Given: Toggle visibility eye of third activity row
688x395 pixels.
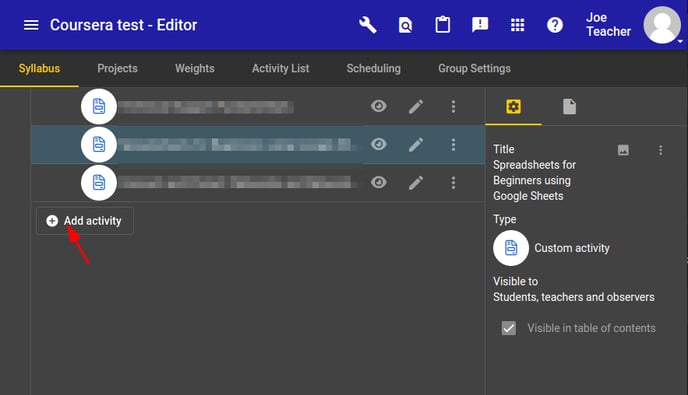Looking at the screenshot, I should pos(379,182).
